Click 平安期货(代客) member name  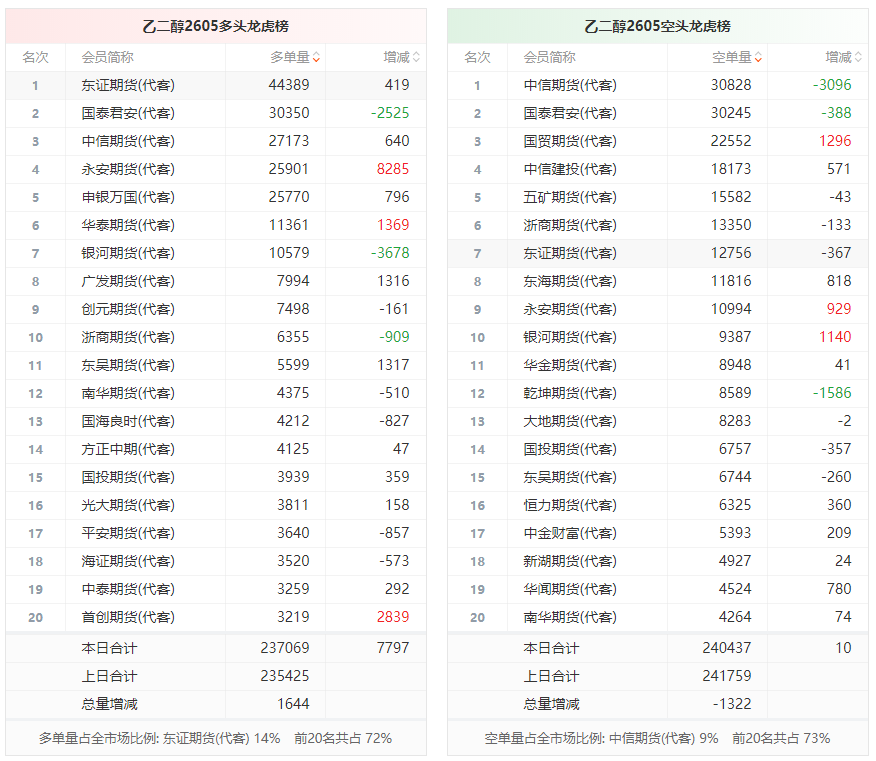click(x=128, y=533)
